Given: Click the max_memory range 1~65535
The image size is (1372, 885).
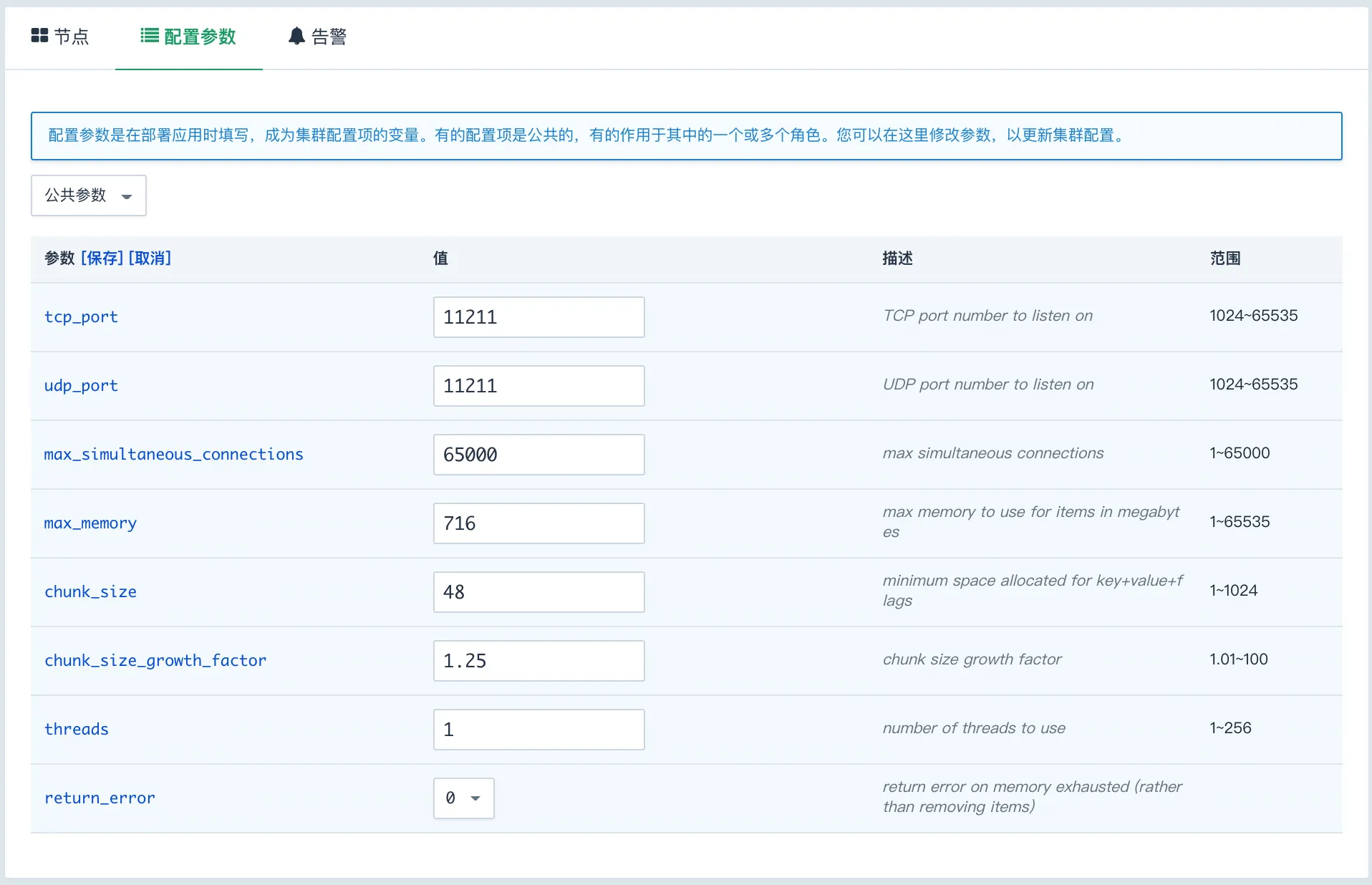Looking at the screenshot, I should [x=1240, y=522].
